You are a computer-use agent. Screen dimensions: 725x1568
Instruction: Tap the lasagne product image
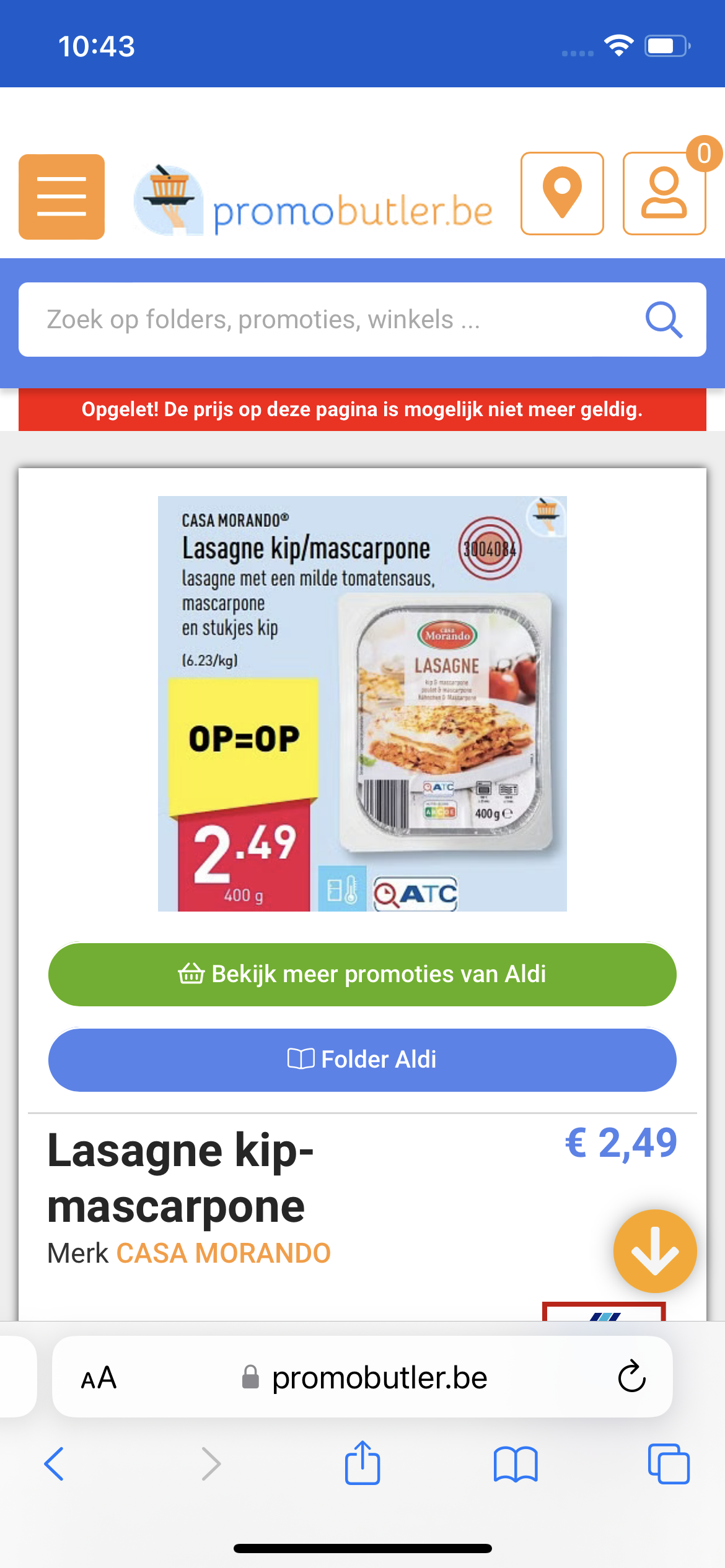click(x=362, y=703)
